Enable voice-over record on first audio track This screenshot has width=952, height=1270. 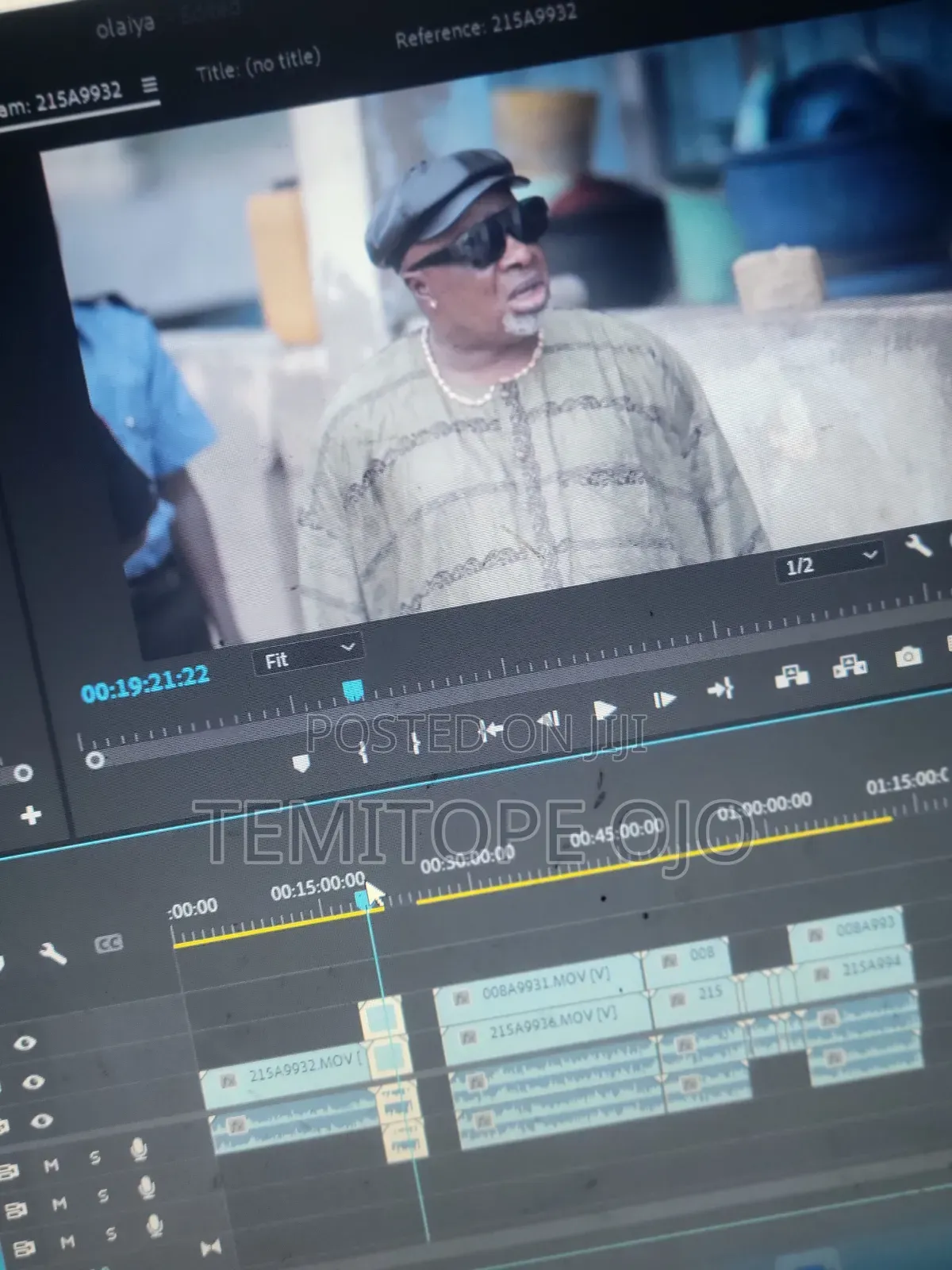click(x=139, y=1149)
